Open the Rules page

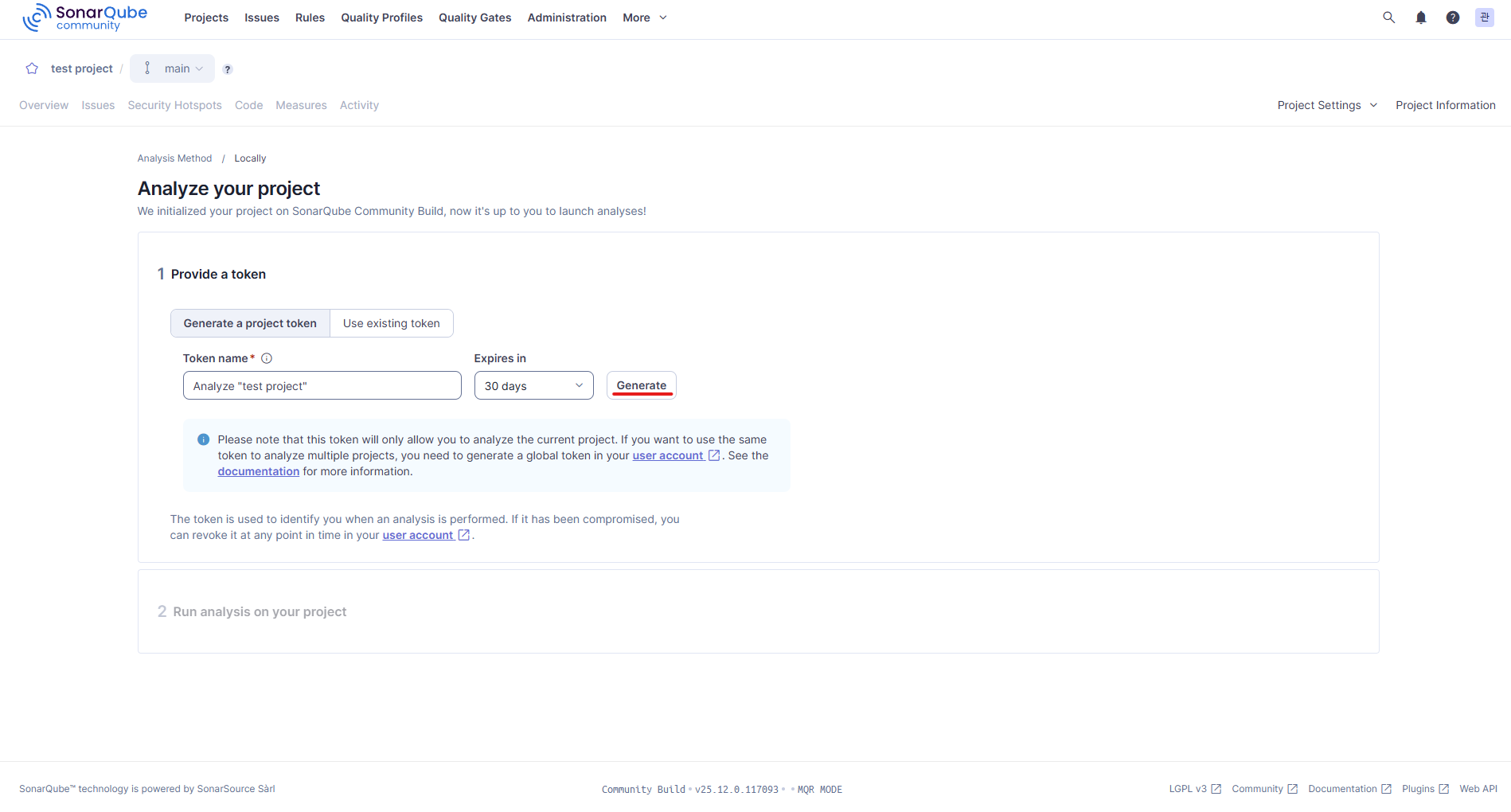[310, 18]
